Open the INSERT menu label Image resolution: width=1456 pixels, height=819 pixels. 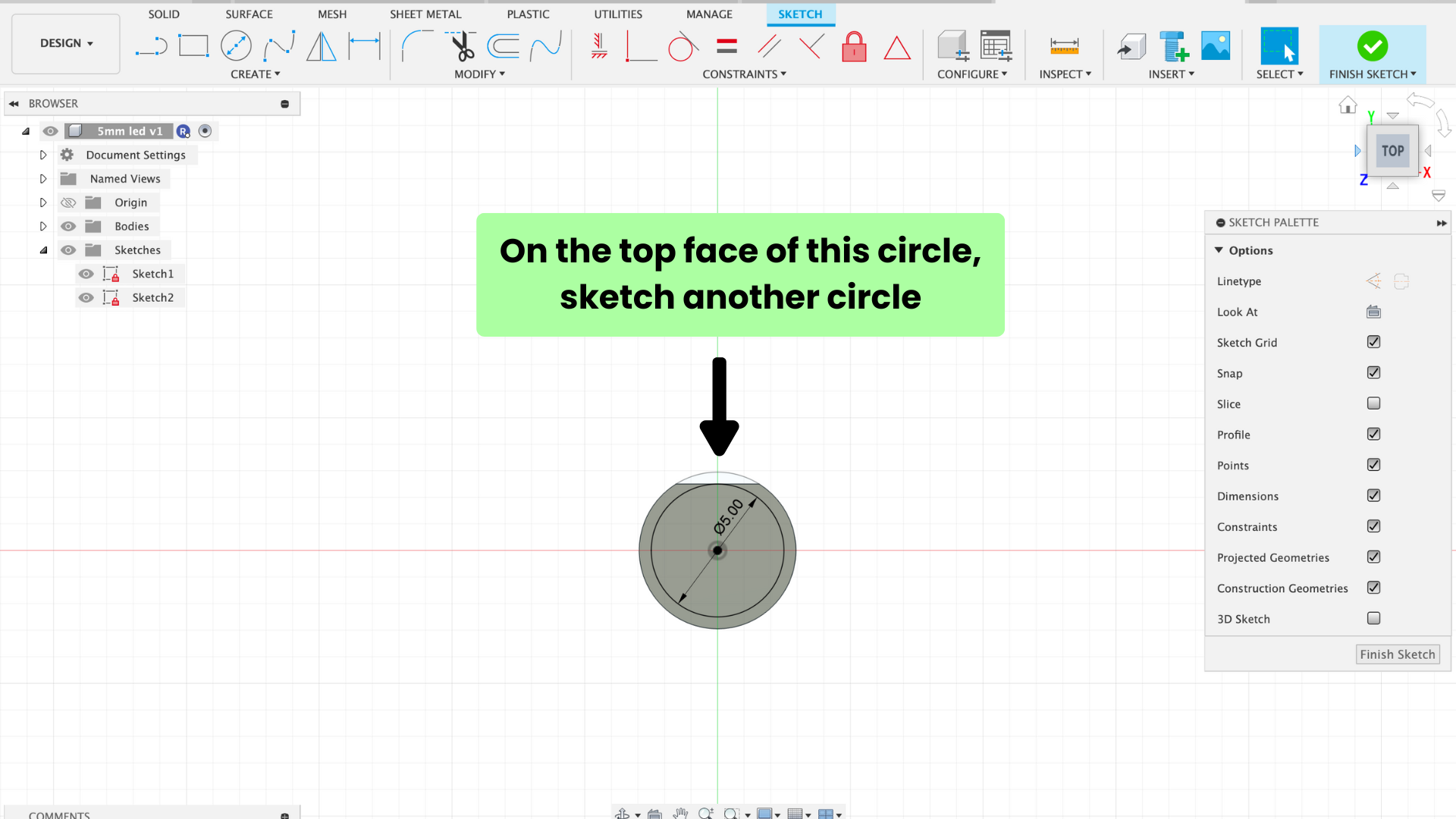click(x=1172, y=74)
